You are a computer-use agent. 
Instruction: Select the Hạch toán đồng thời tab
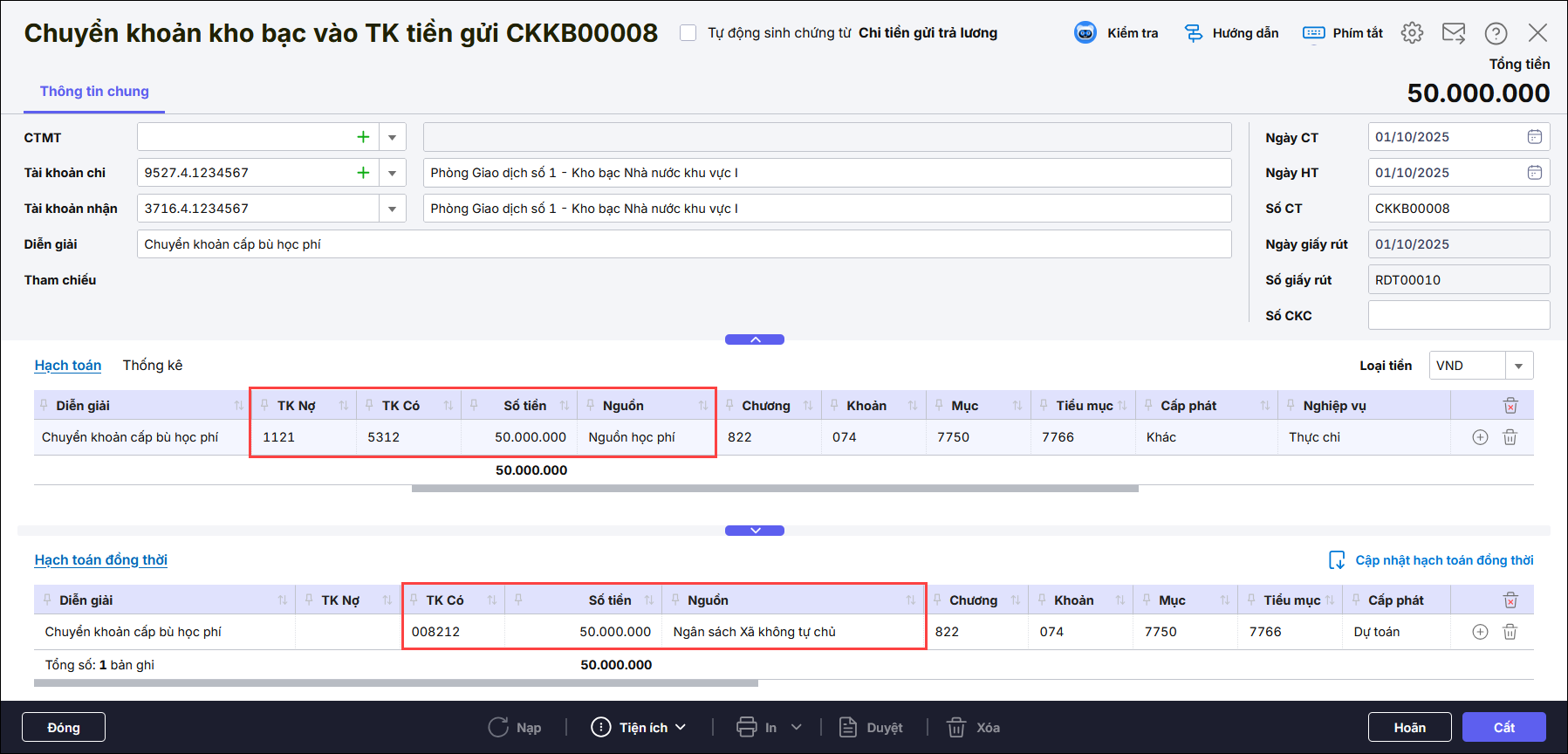(101, 560)
